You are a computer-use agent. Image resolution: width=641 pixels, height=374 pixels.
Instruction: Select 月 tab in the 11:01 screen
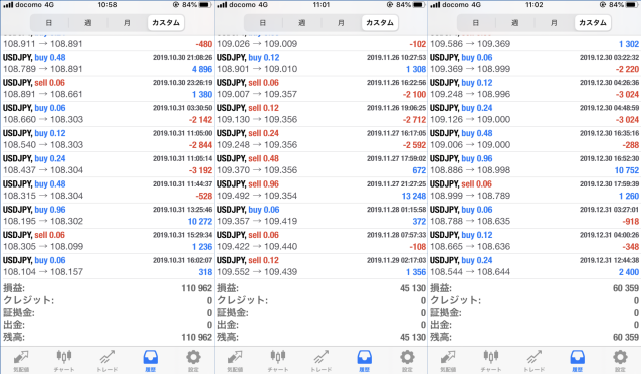[x=341, y=23]
